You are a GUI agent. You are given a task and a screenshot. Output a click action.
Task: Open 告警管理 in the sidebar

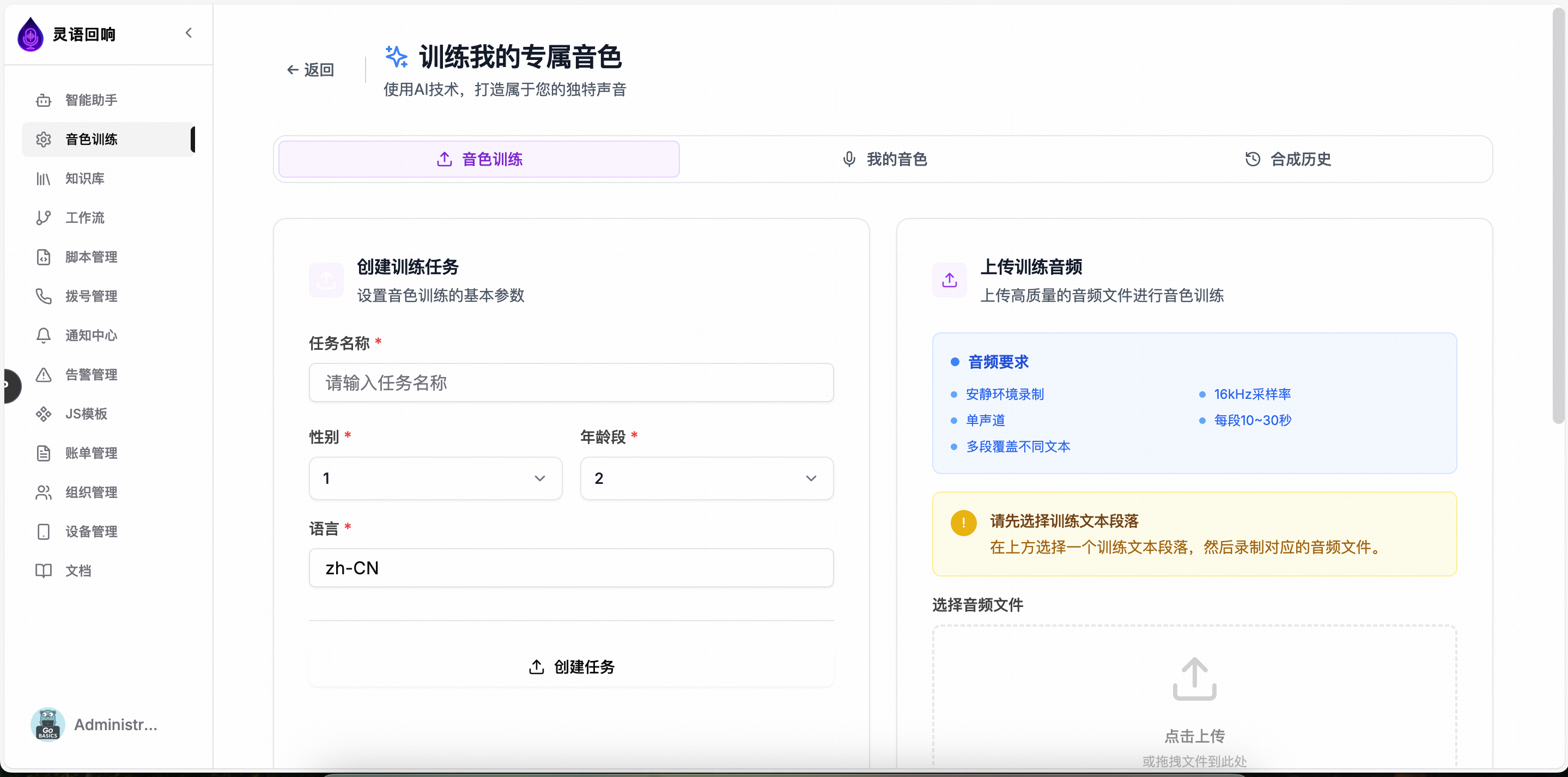click(108, 374)
